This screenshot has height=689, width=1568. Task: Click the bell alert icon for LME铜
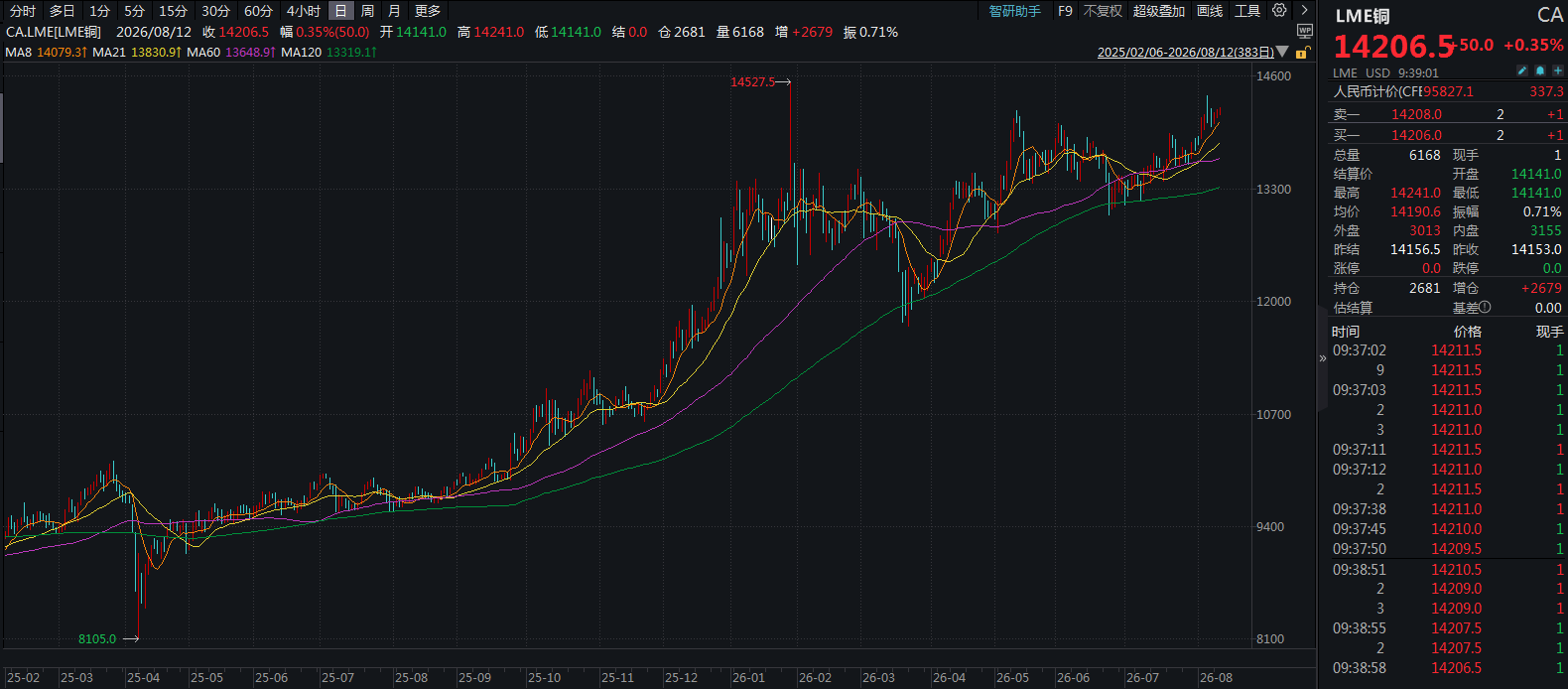(x=1540, y=71)
